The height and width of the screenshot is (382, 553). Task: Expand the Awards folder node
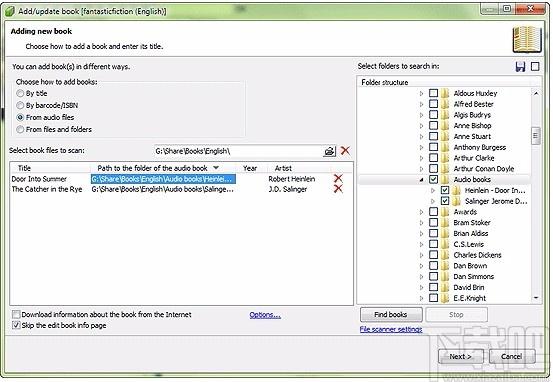[421, 212]
